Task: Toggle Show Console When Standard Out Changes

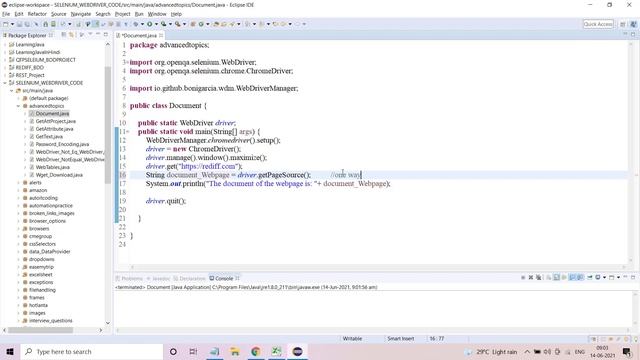Action: pos(572,278)
